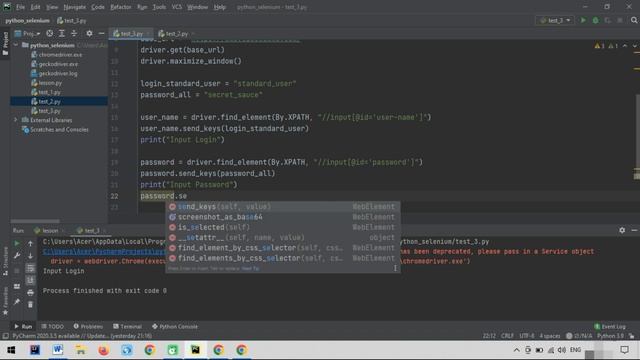This screenshot has height=360, width=640.
Task: Open the Code menu
Action: pyautogui.click(x=98, y=7)
